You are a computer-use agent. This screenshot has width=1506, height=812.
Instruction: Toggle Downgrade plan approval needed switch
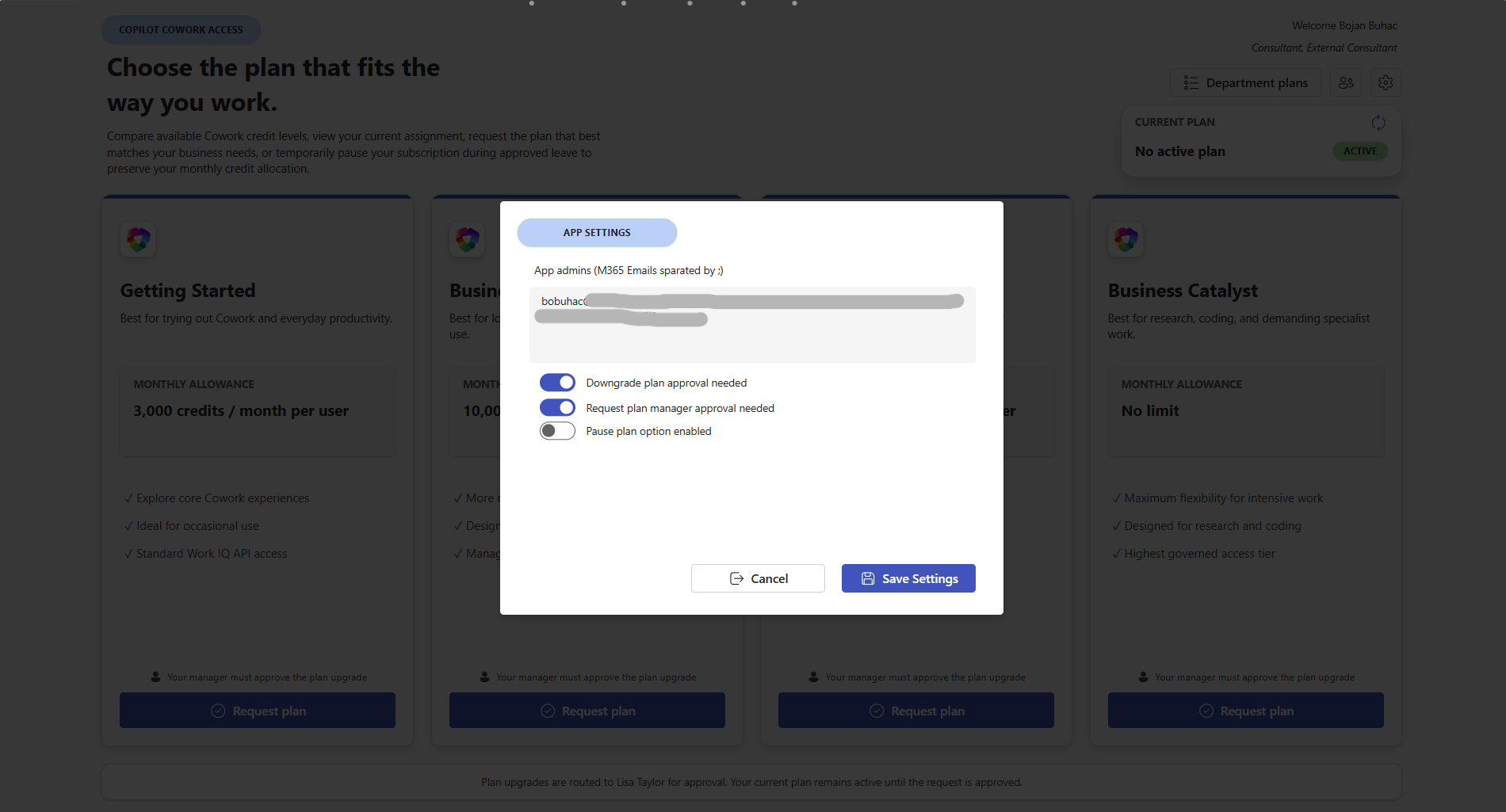557,383
